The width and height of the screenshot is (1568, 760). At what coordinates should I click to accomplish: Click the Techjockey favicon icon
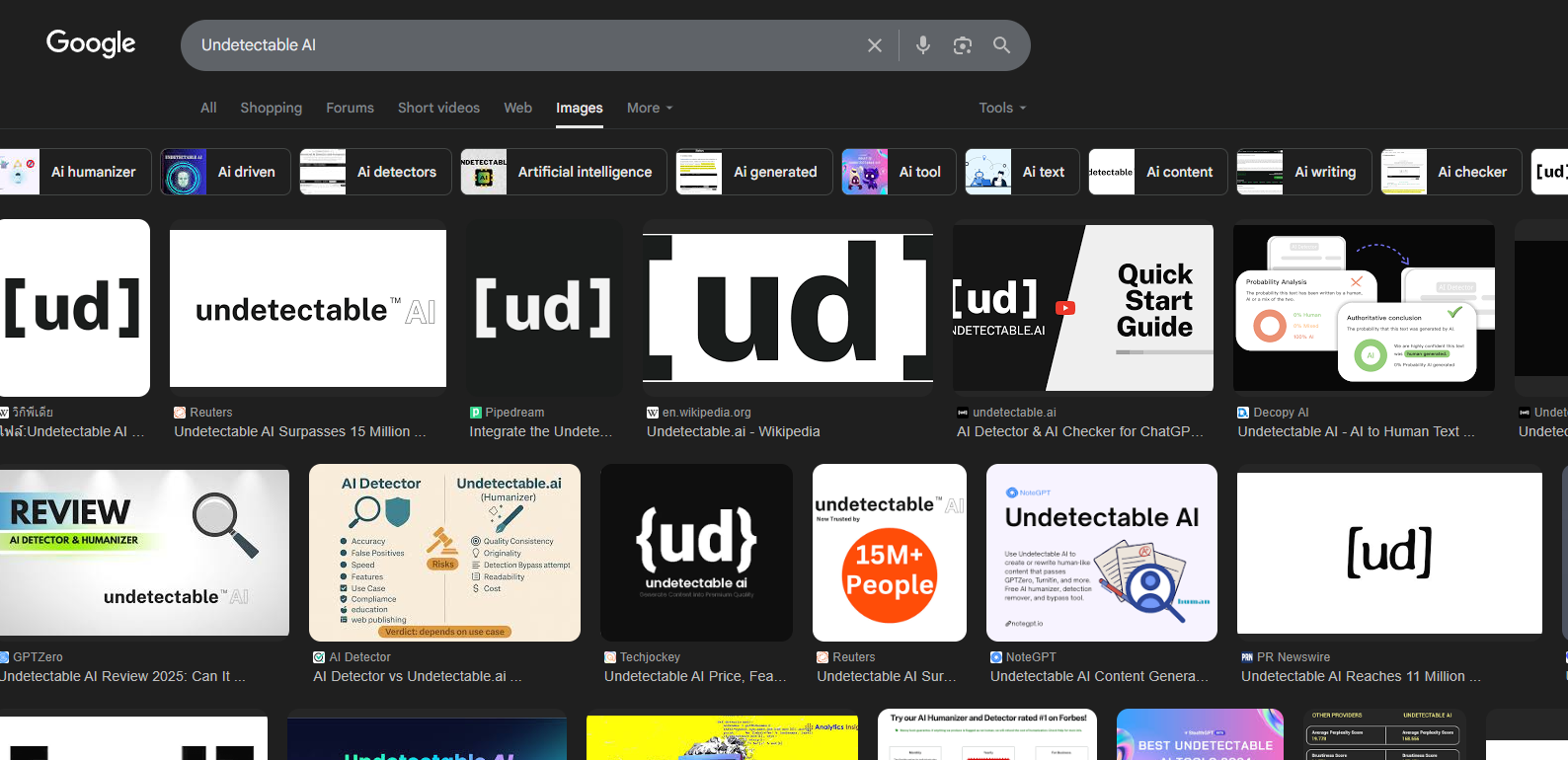click(610, 657)
